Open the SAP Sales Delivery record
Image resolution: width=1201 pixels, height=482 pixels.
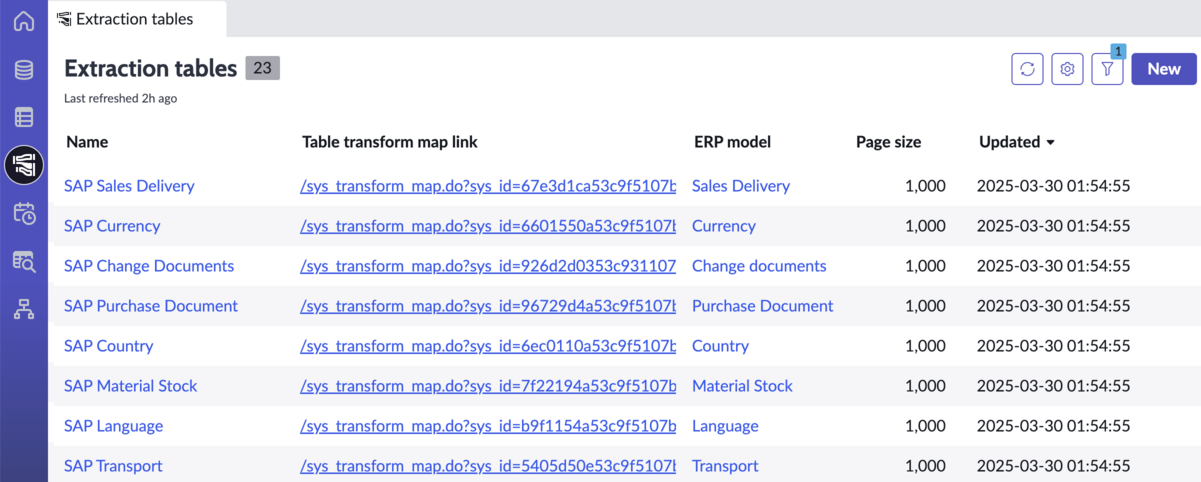tap(129, 186)
